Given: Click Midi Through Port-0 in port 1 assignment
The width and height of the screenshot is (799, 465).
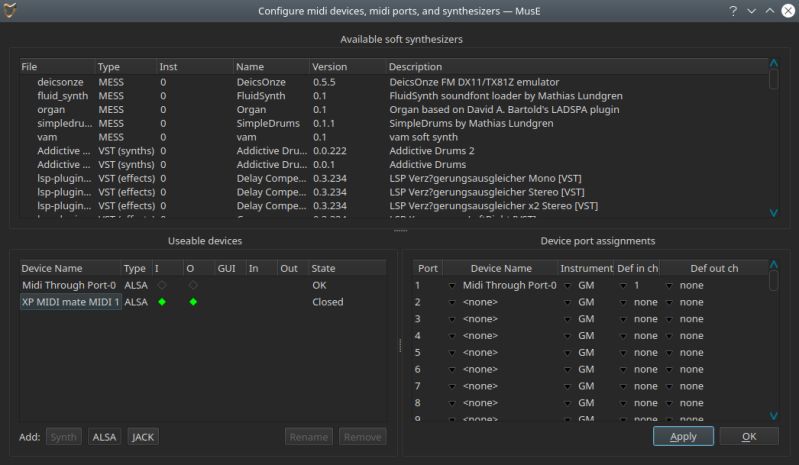Looking at the screenshot, I should [x=510, y=285].
